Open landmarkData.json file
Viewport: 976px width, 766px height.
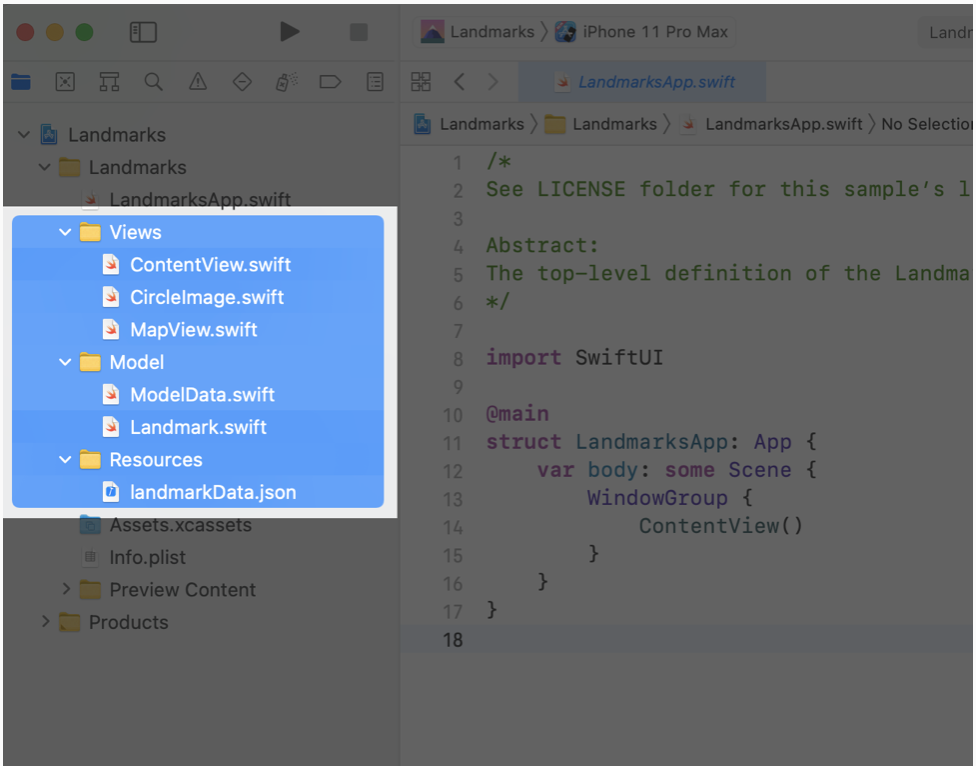(198, 492)
